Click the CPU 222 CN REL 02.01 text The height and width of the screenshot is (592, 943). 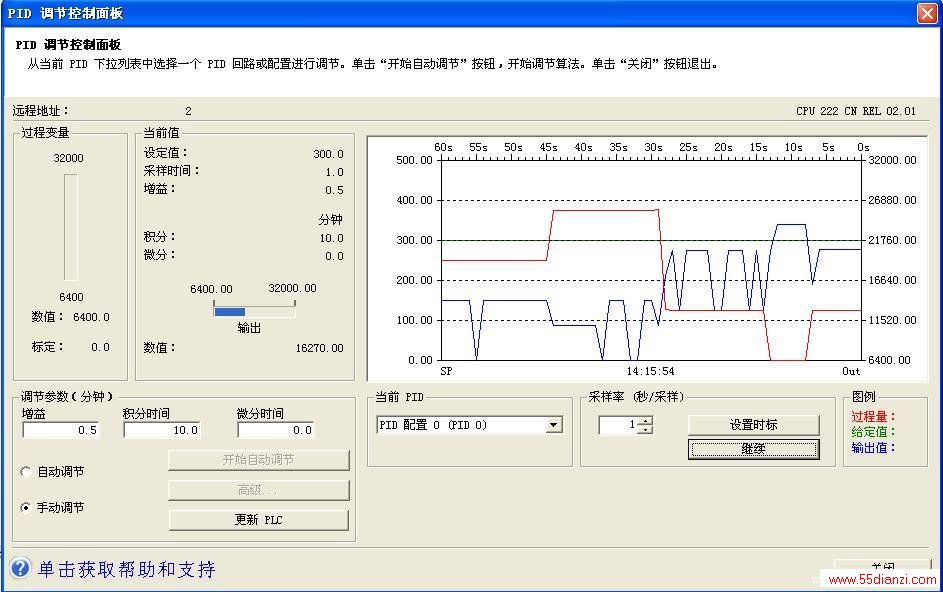tap(856, 111)
